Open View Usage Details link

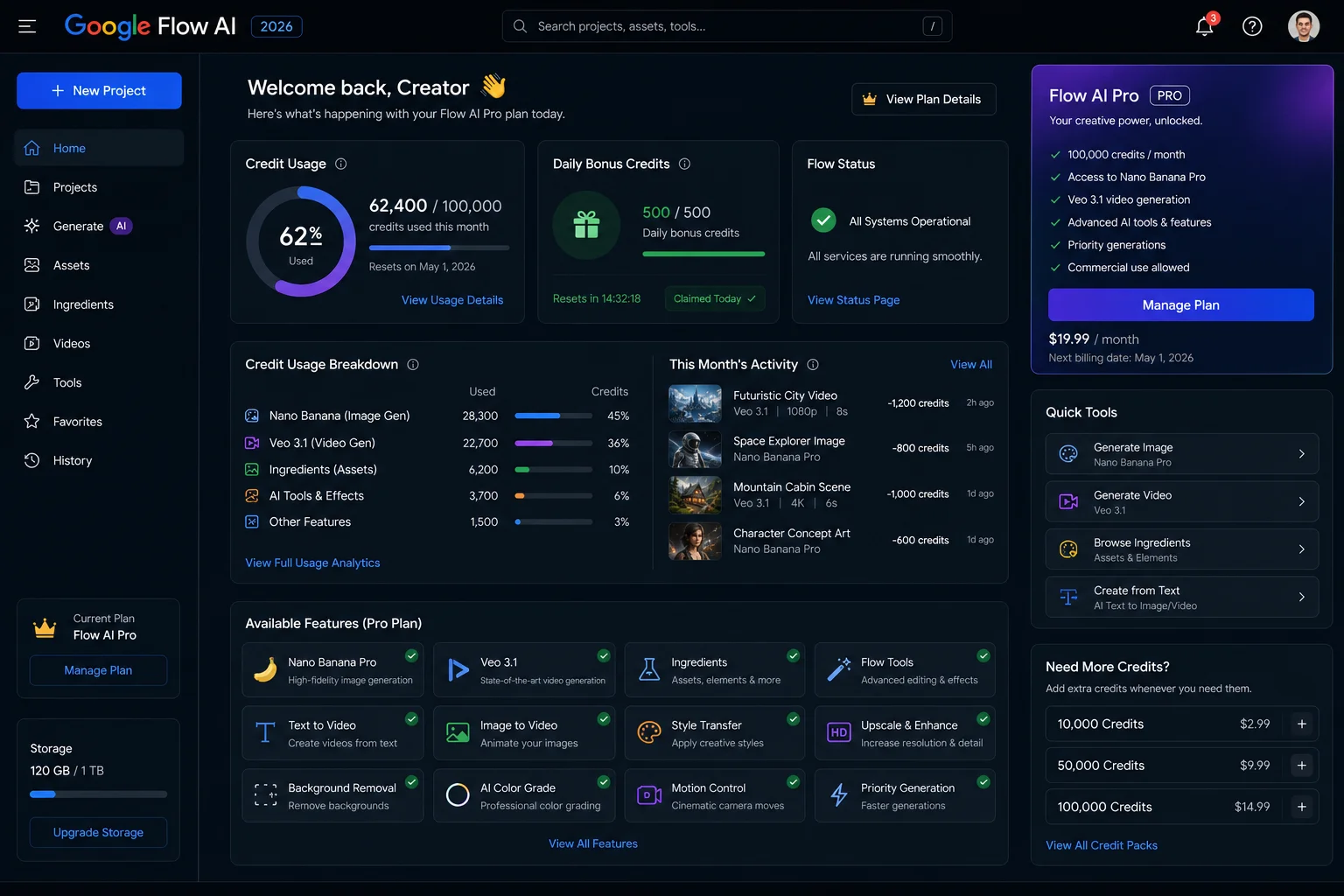[452, 300]
